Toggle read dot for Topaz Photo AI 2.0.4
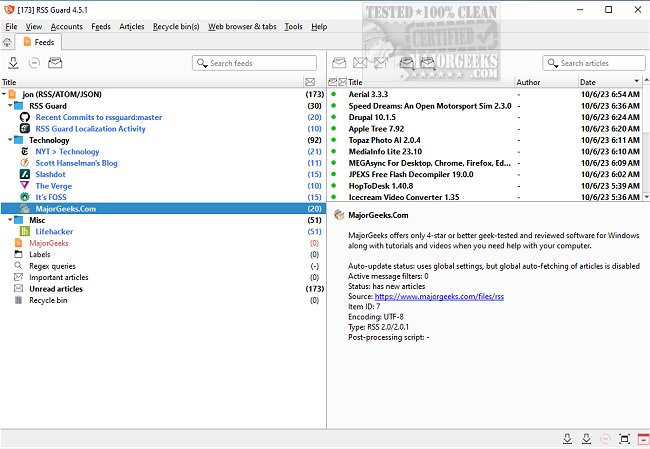Screen dimensions: 650x449 pos(333,140)
